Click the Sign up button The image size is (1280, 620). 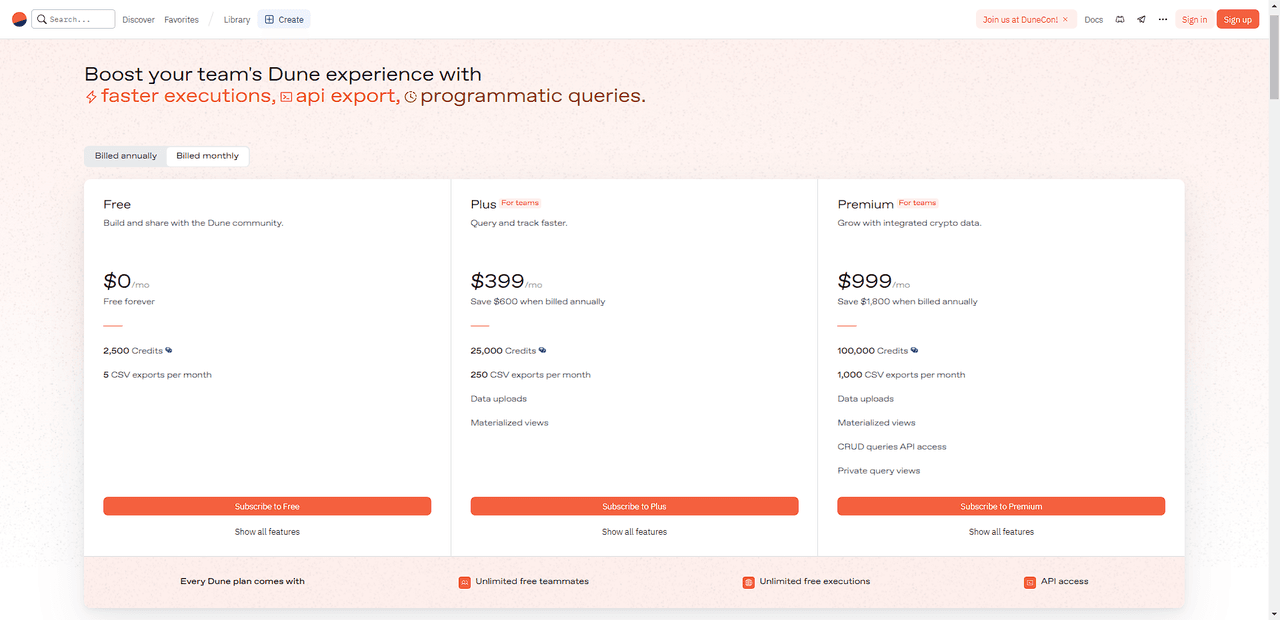point(1237,19)
